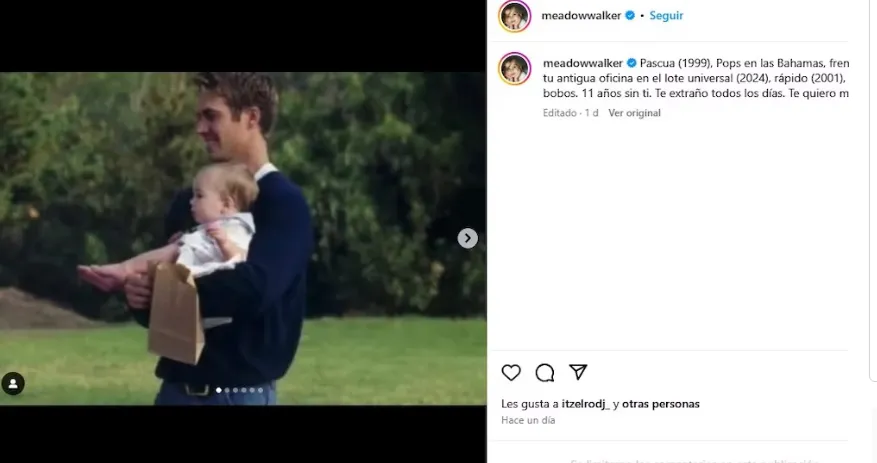
Task: Follow meadowwalker with the Seguir button
Action: [666, 16]
